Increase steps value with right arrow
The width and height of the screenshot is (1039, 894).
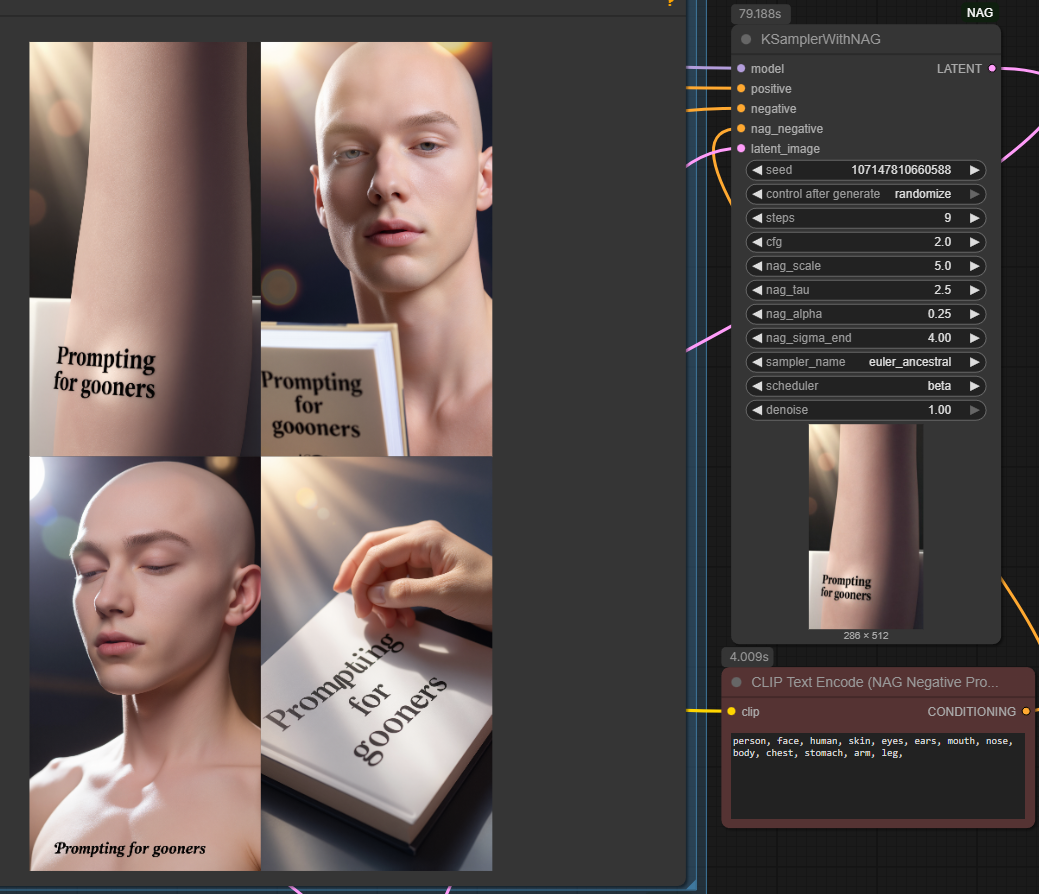click(x=975, y=218)
